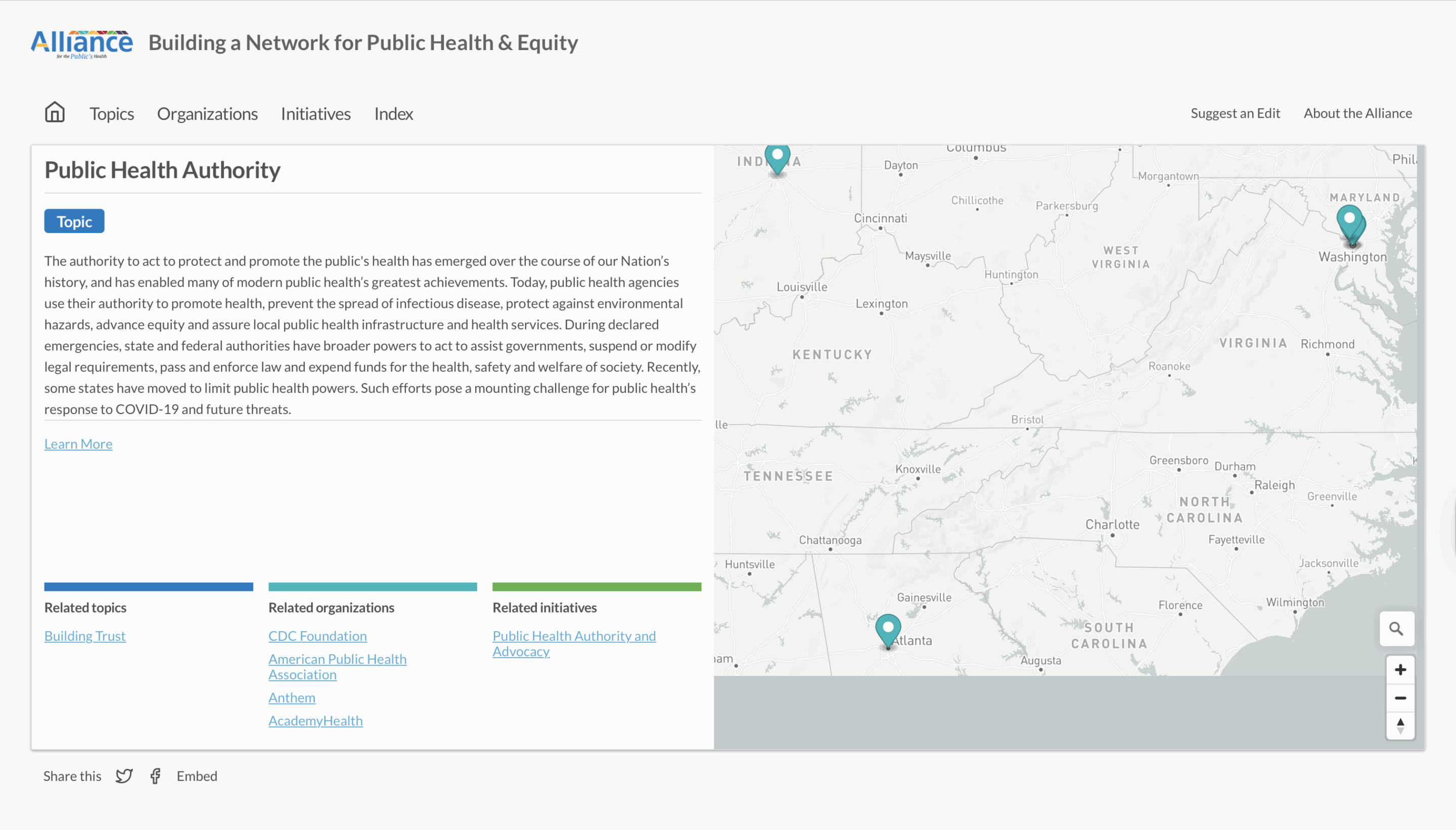Open the Organizations menu

tap(207, 113)
